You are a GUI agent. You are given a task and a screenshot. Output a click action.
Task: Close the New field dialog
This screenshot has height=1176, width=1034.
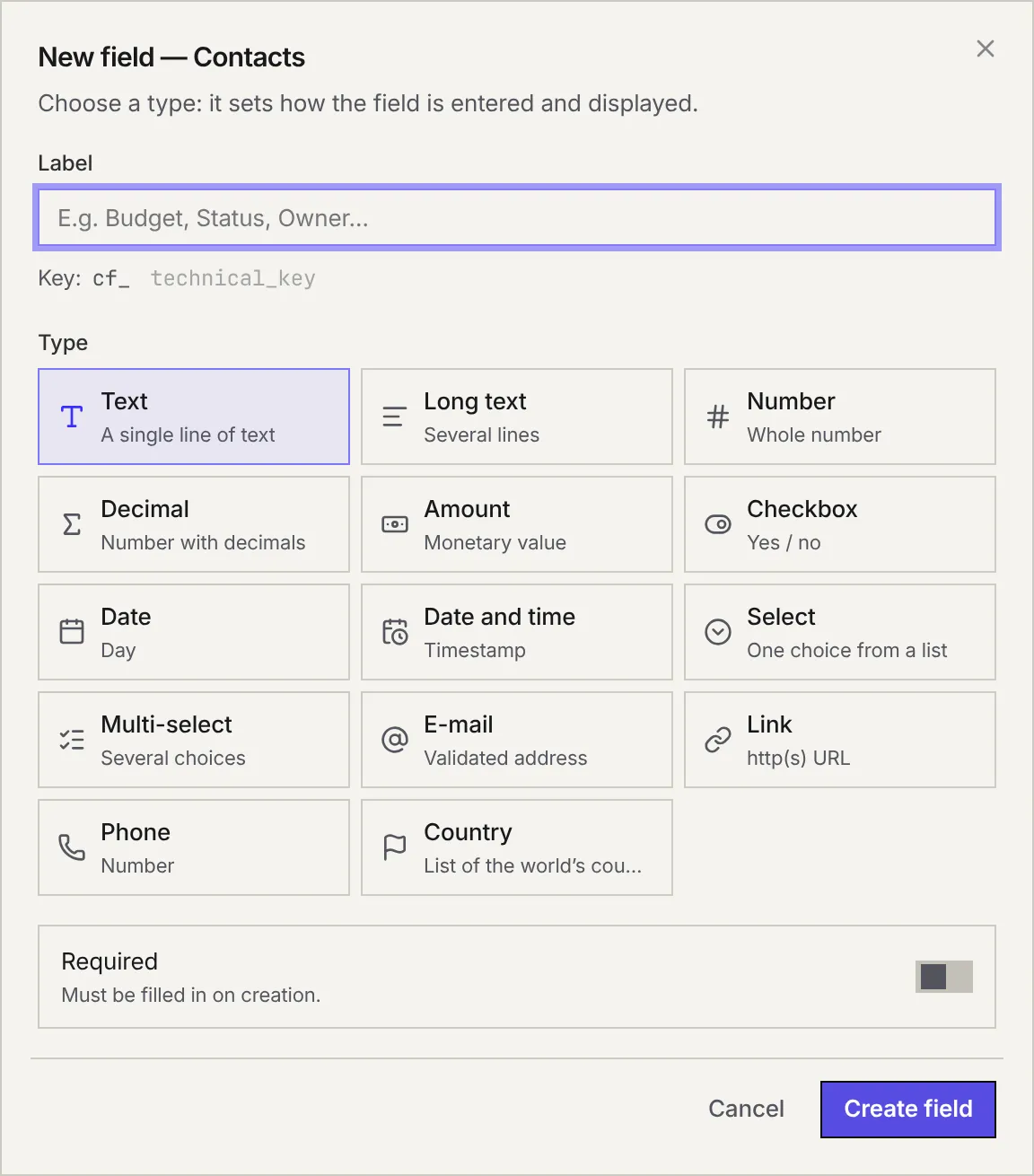click(x=986, y=48)
